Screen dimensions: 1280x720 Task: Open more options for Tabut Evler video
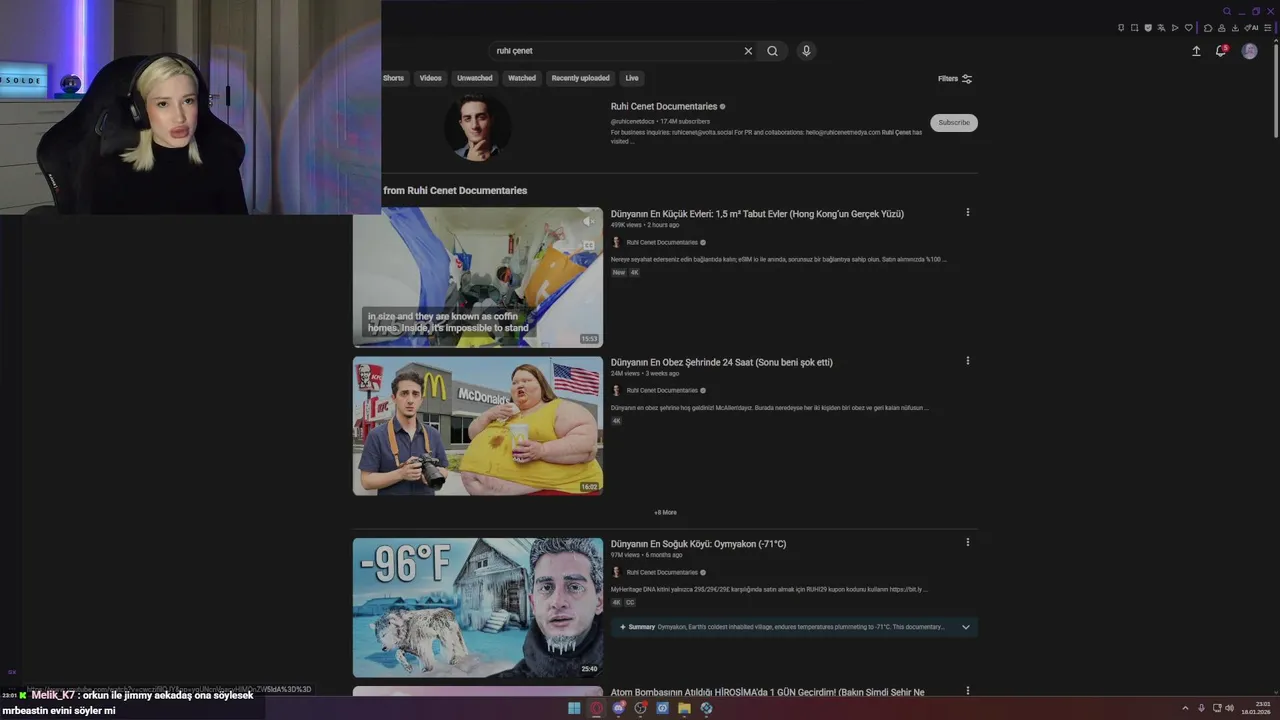[x=967, y=212]
